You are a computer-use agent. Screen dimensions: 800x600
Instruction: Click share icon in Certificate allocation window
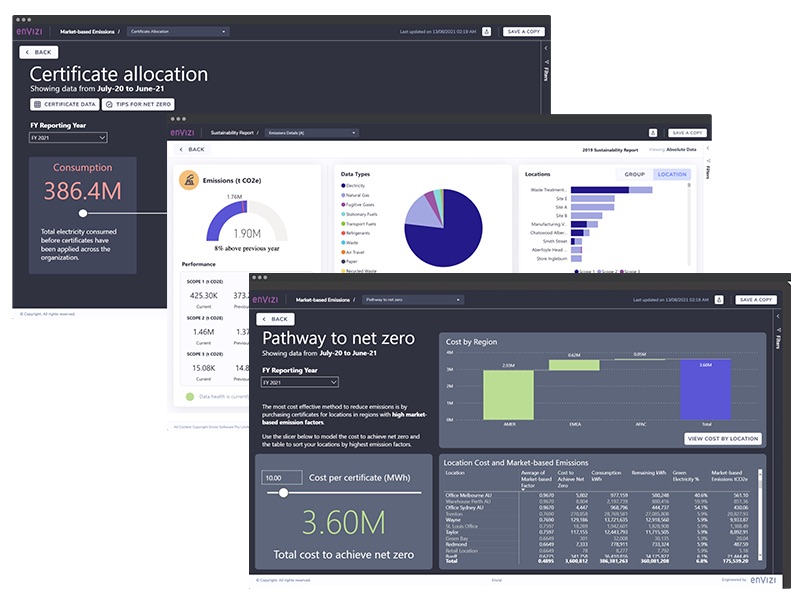487,32
